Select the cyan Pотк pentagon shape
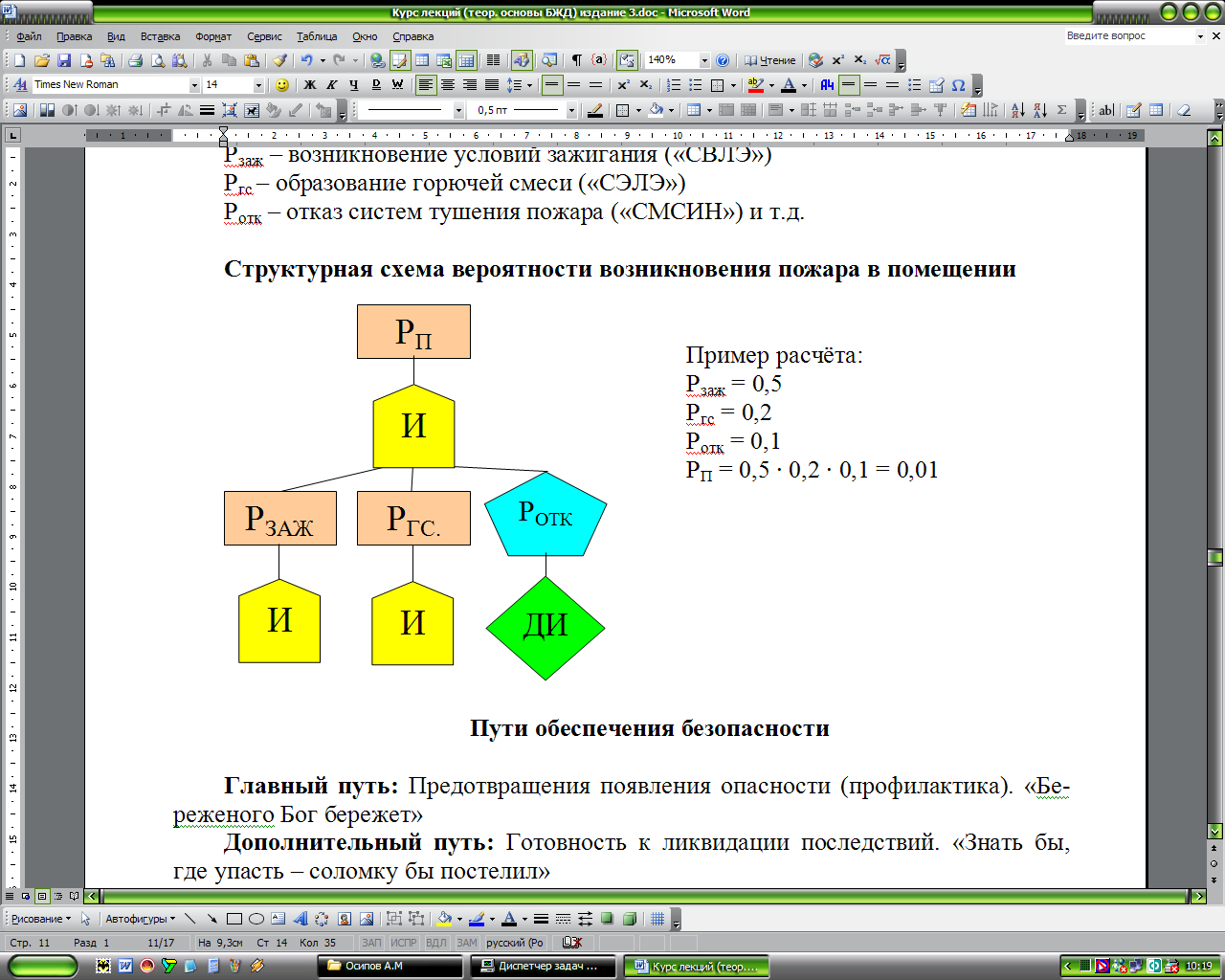This screenshot has width=1225, height=980. (x=546, y=515)
